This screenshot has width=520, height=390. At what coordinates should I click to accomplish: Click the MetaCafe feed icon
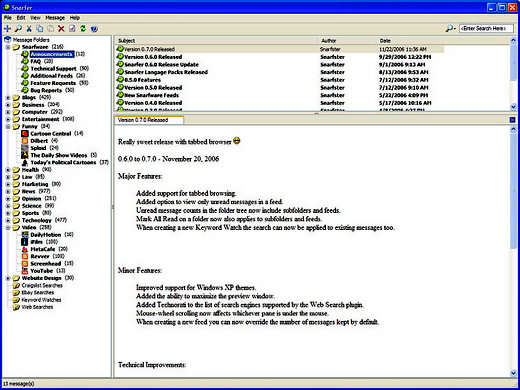click(x=25, y=249)
